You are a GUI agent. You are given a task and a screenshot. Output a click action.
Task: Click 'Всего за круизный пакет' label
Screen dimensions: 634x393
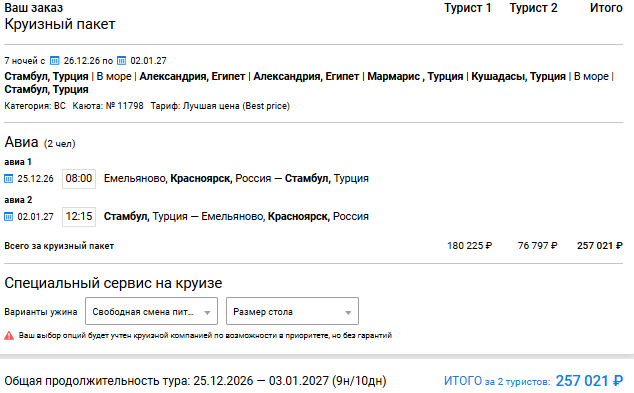pyautogui.click(x=59, y=246)
